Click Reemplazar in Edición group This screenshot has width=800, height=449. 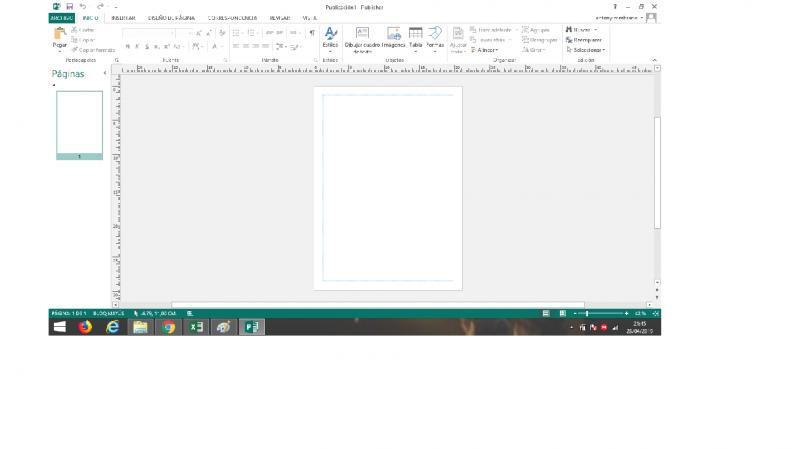click(x=584, y=40)
